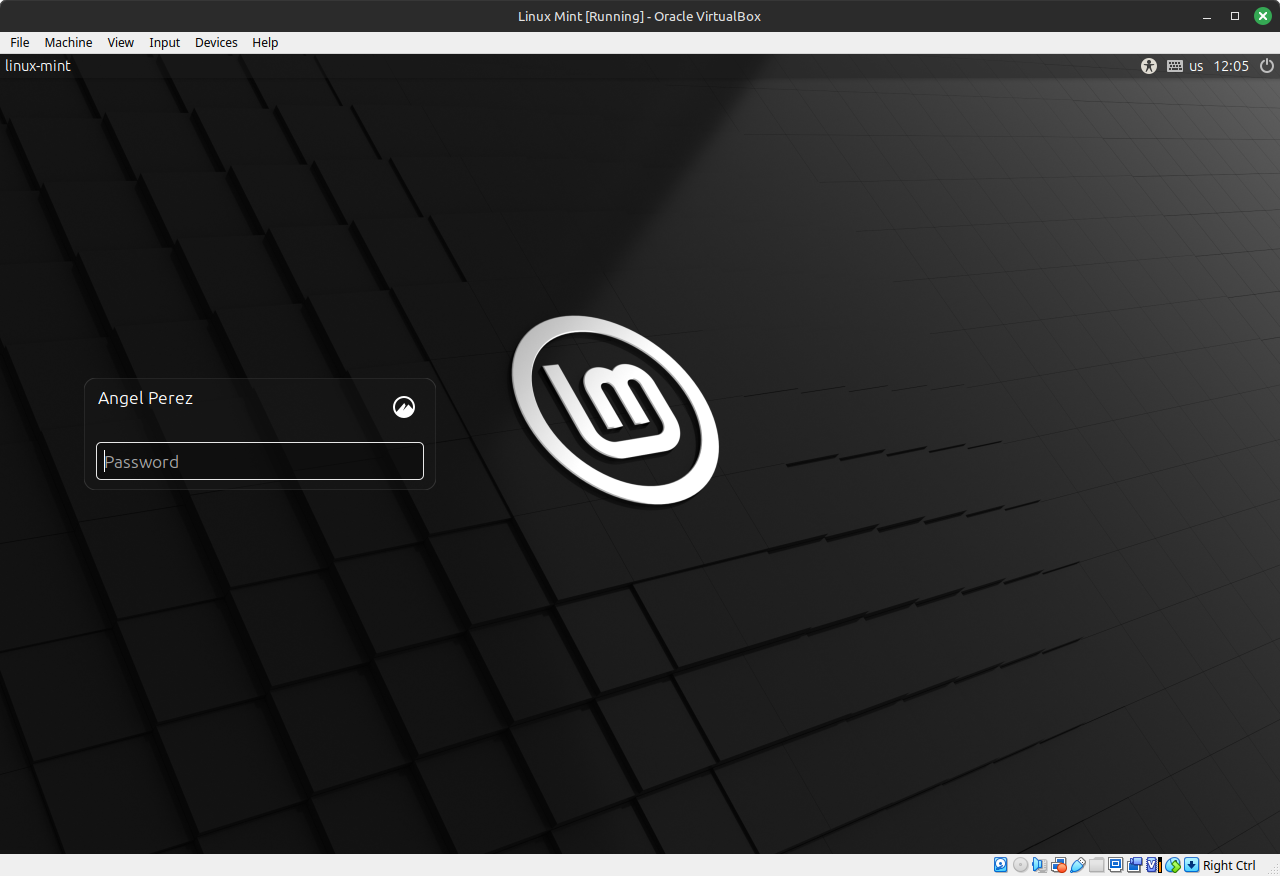The image size is (1280, 876).
Task: Select the Angel Perez user name
Action: click(145, 398)
